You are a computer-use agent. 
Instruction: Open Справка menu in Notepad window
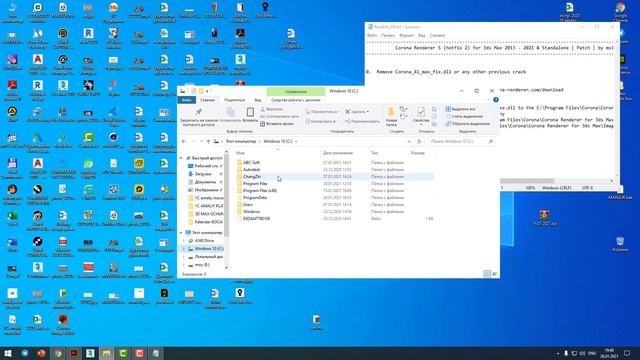click(x=437, y=36)
